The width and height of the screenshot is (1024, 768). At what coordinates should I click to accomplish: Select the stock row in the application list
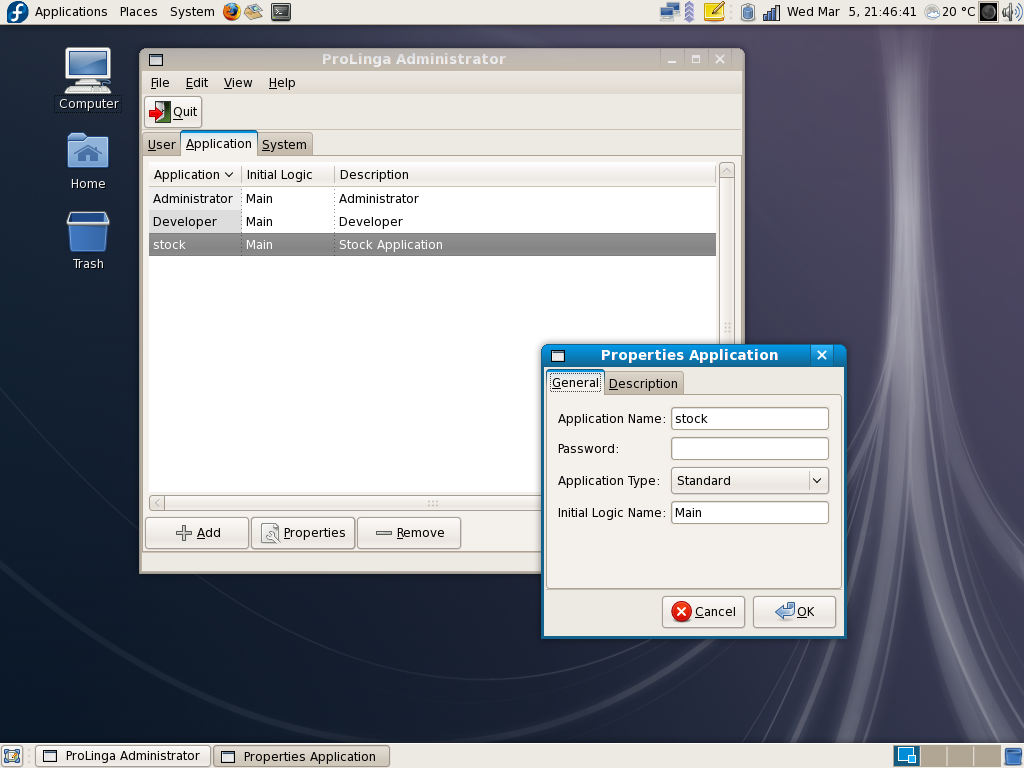(x=432, y=245)
